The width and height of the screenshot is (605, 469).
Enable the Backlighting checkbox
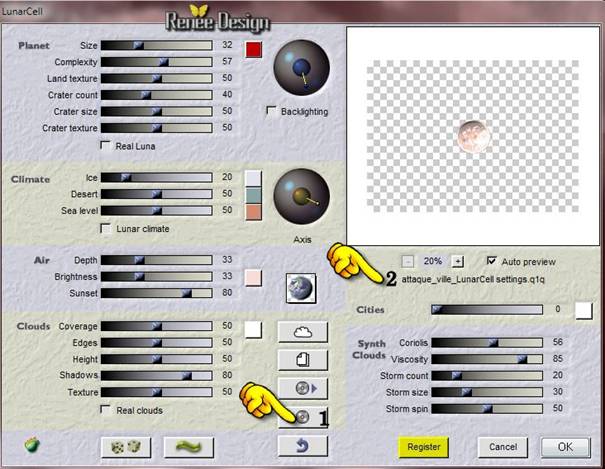point(271,111)
